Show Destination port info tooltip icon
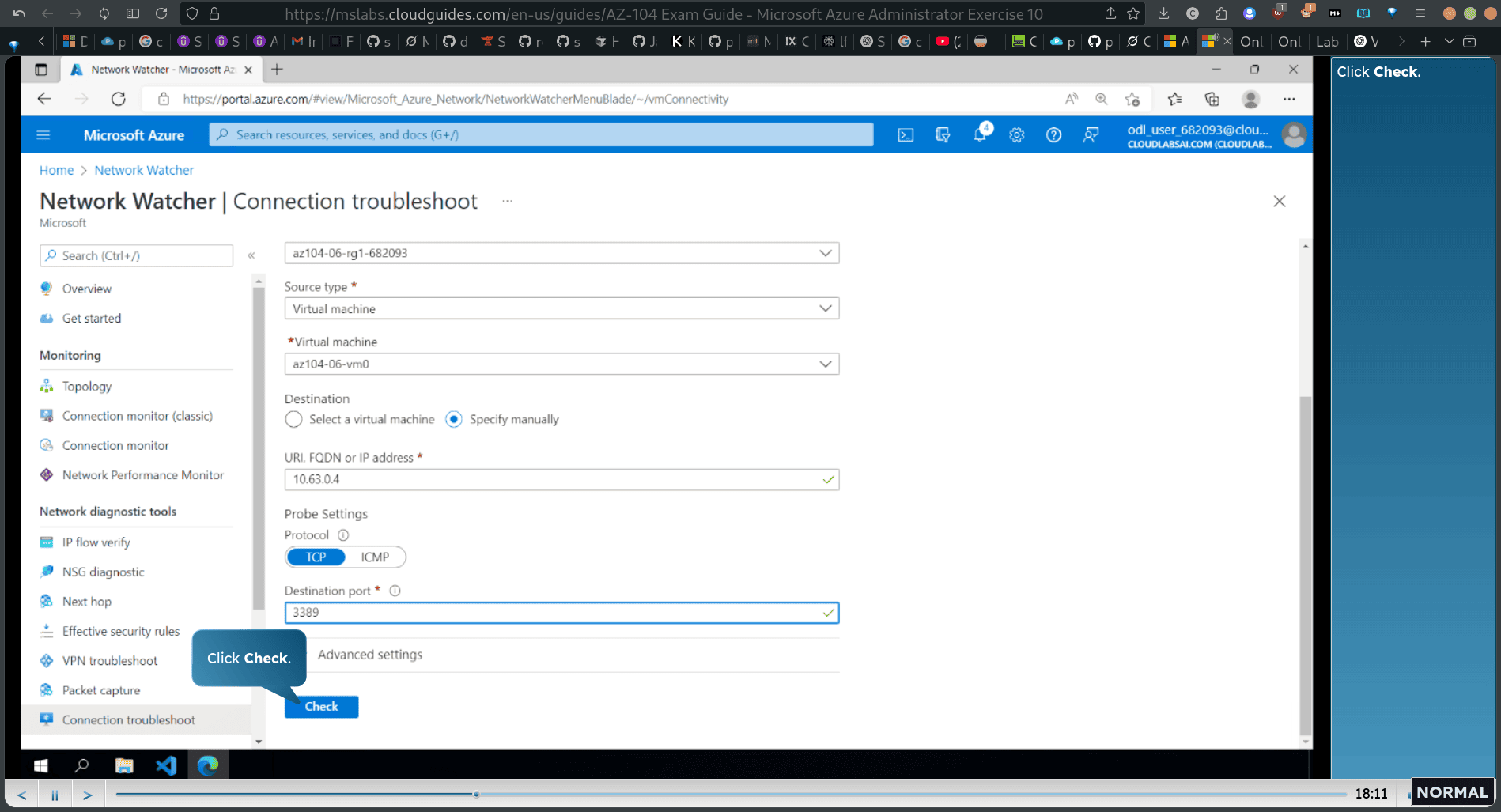 pos(395,591)
